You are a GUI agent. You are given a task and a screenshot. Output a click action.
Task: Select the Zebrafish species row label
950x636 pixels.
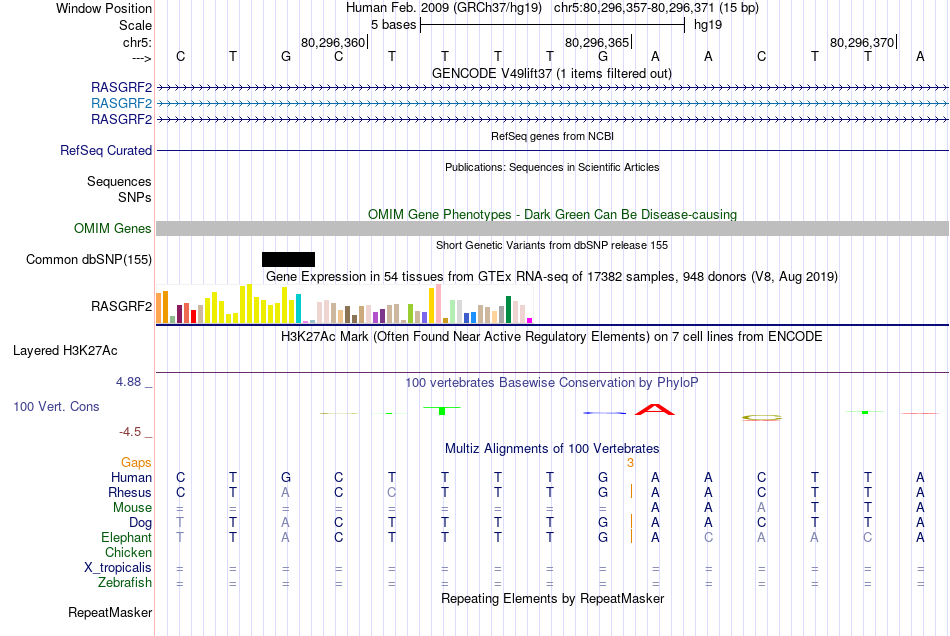click(x=125, y=582)
